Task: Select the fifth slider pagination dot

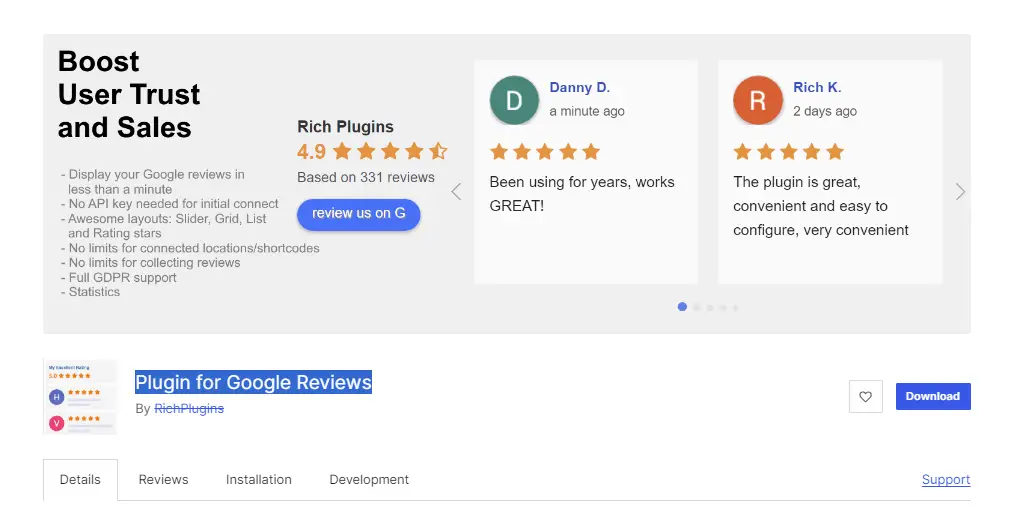Action: point(735,307)
